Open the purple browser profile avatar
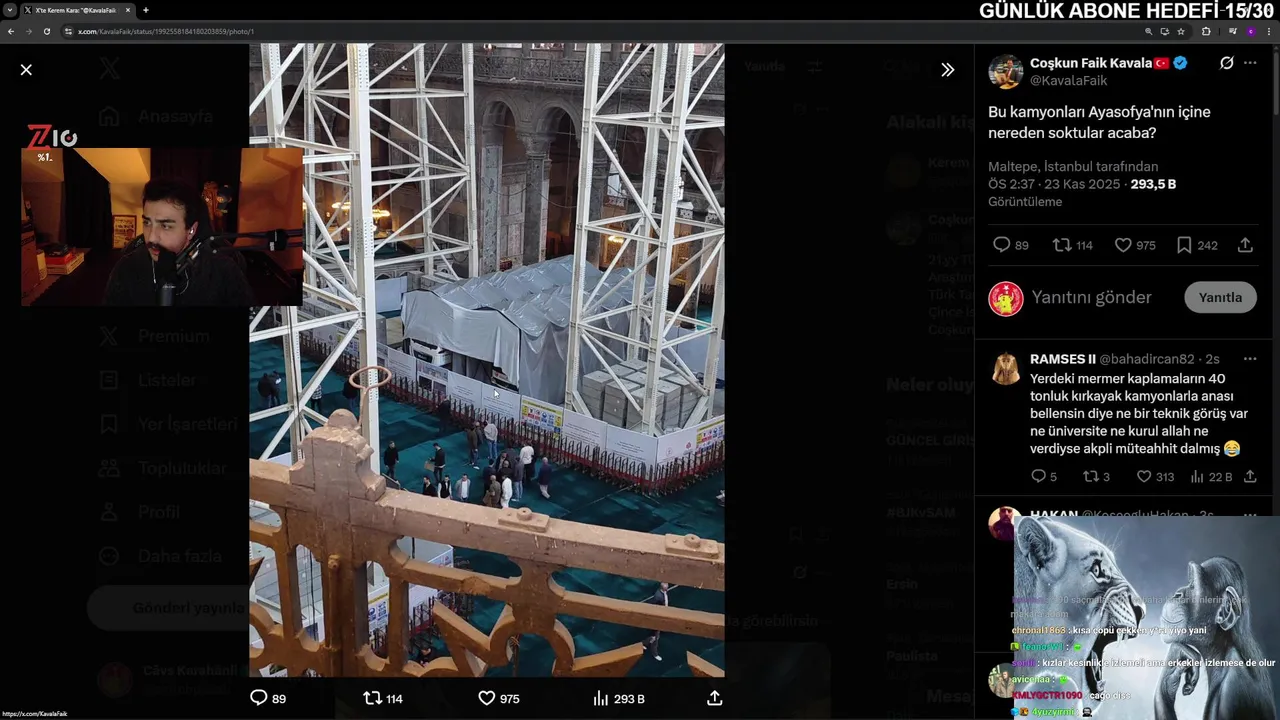Image resolution: width=1280 pixels, height=720 pixels. click(x=1250, y=31)
